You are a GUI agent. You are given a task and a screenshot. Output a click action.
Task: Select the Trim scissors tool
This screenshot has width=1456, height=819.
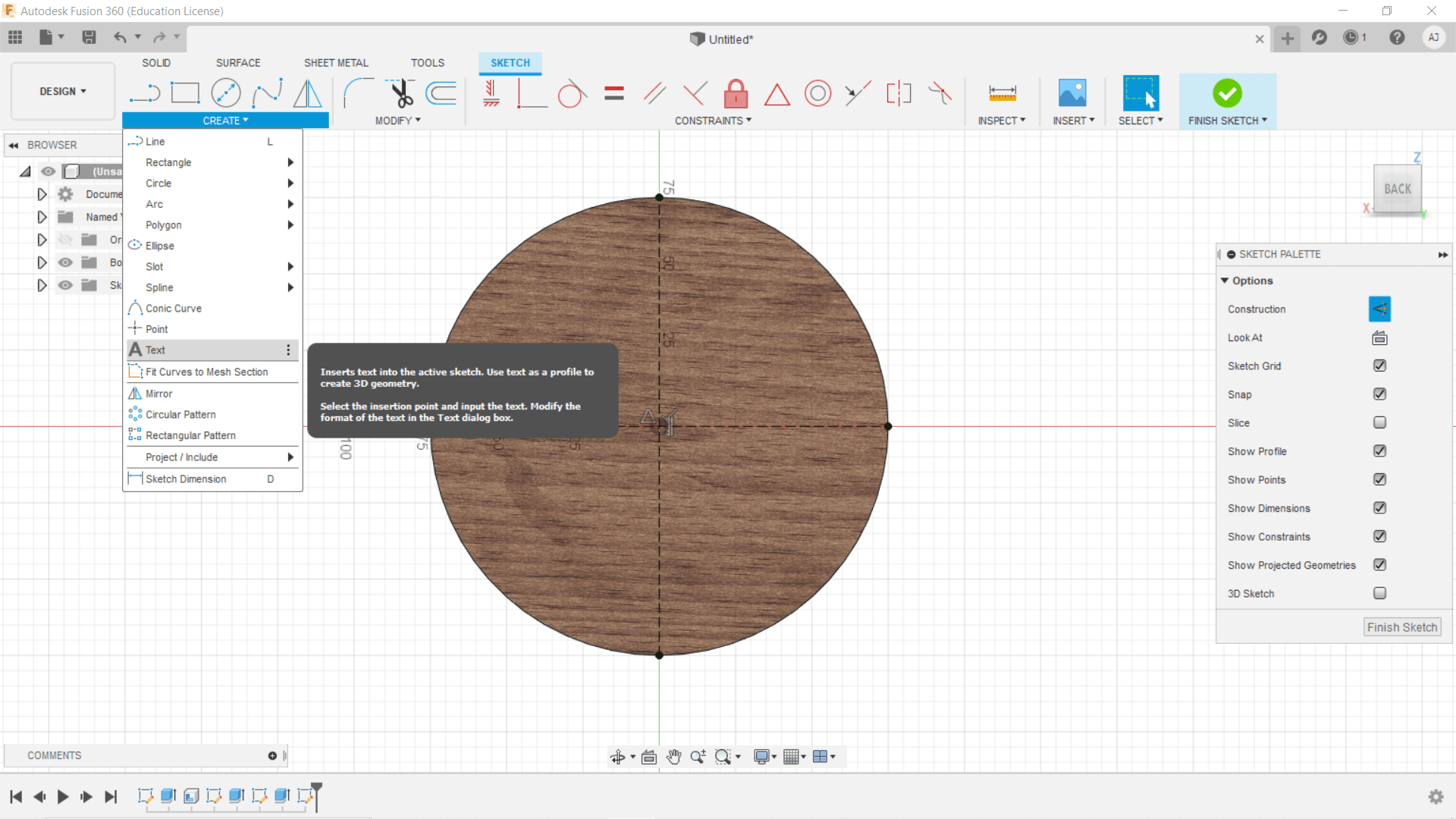(401, 94)
